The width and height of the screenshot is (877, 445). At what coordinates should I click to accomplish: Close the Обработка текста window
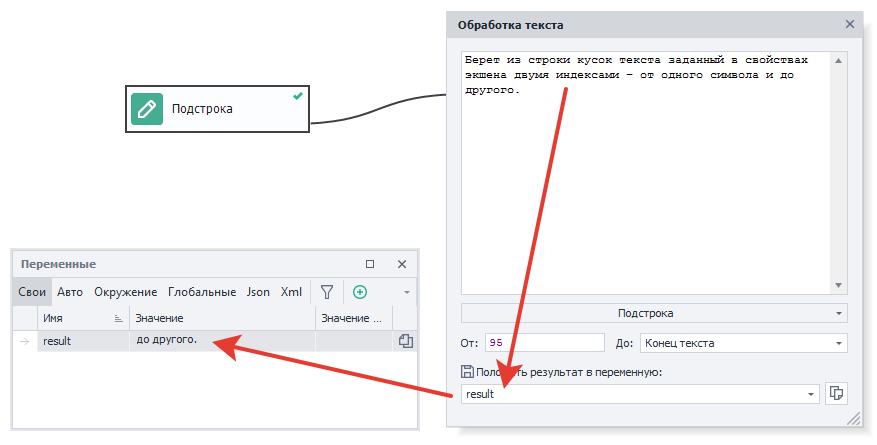pos(850,24)
